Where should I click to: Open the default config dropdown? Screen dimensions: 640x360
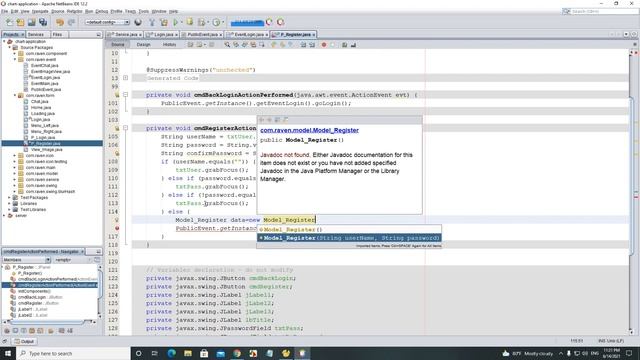tap(107, 22)
